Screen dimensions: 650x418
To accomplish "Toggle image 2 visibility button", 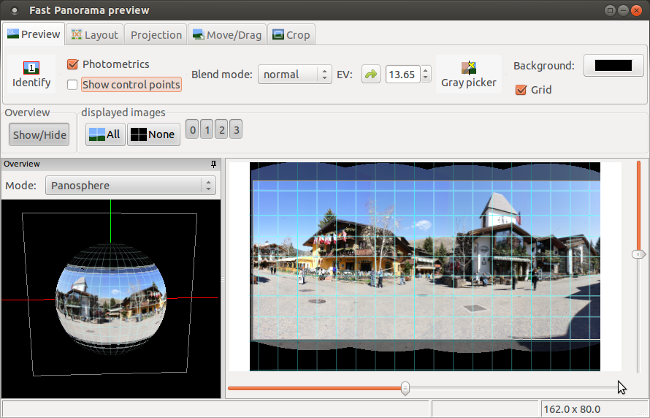I will tap(221, 130).
